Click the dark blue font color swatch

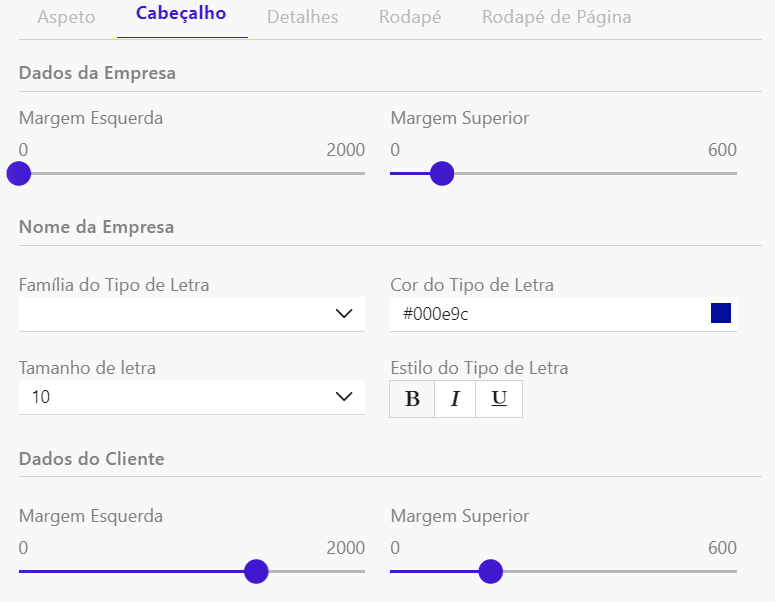(721, 314)
